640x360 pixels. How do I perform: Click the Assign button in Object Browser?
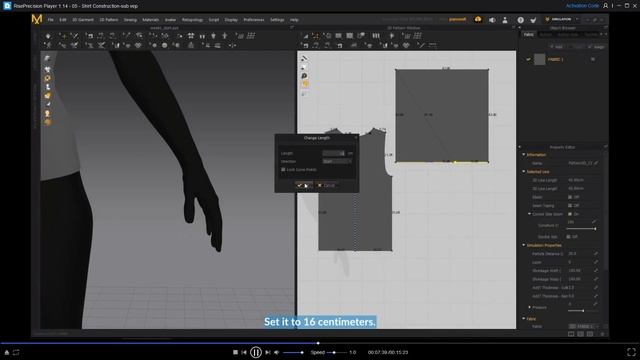(596, 47)
